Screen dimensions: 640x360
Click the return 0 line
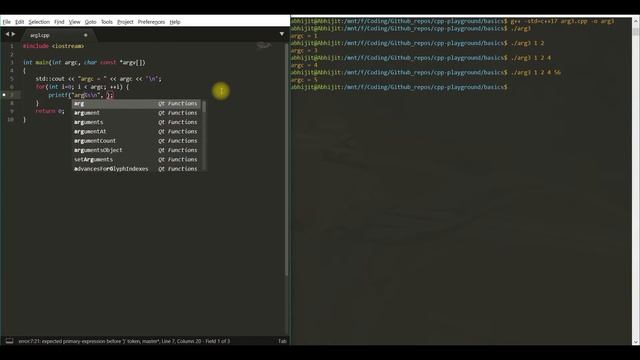tap(50, 111)
